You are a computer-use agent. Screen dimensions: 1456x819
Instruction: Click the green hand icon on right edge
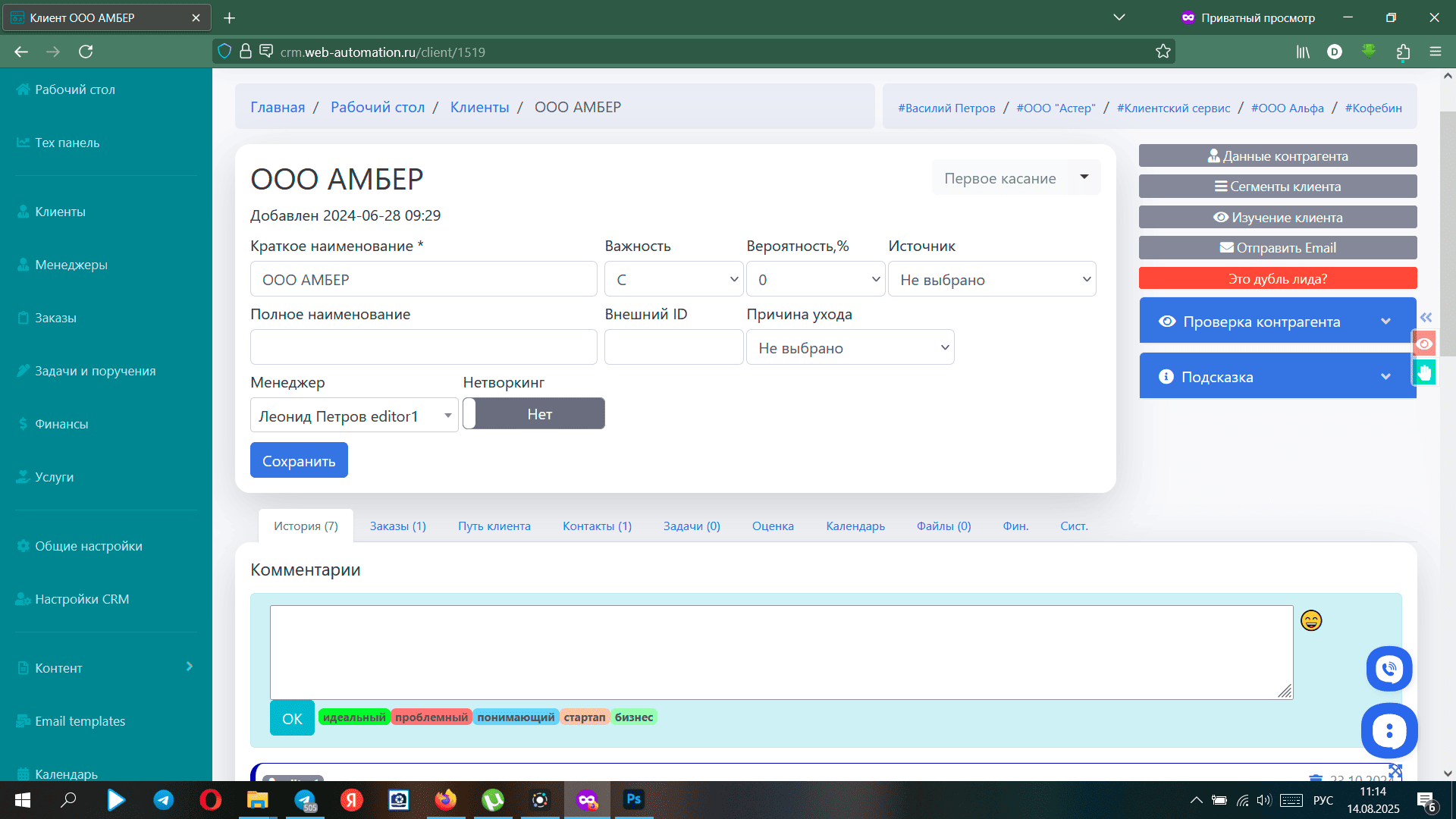coord(1424,372)
